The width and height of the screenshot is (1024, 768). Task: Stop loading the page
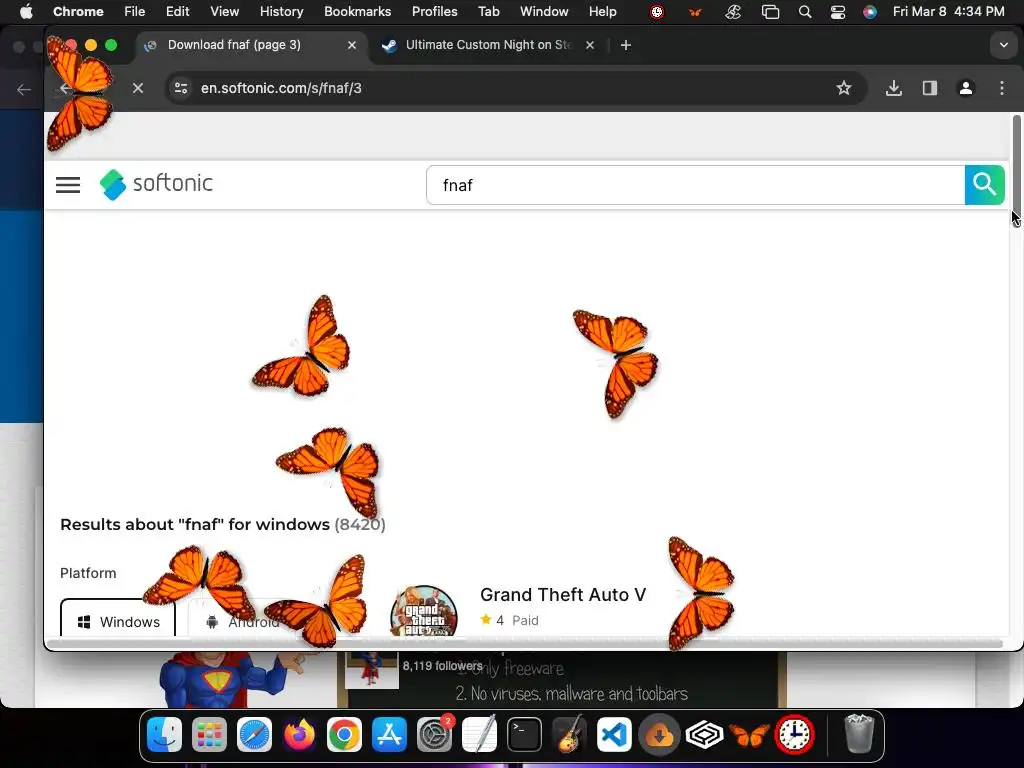138,88
